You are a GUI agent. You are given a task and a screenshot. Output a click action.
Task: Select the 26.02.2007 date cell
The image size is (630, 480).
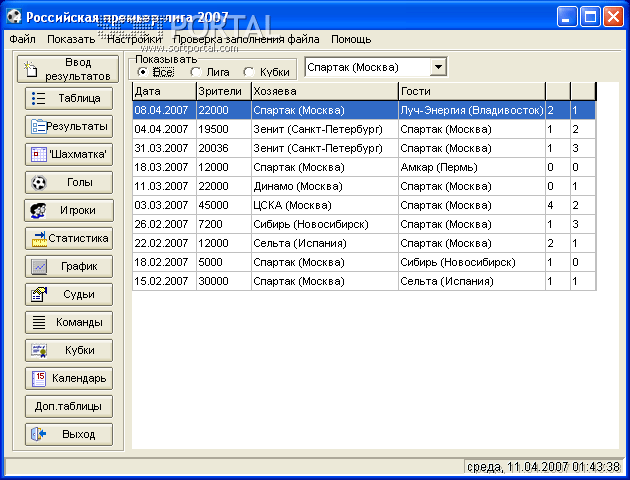pos(164,224)
